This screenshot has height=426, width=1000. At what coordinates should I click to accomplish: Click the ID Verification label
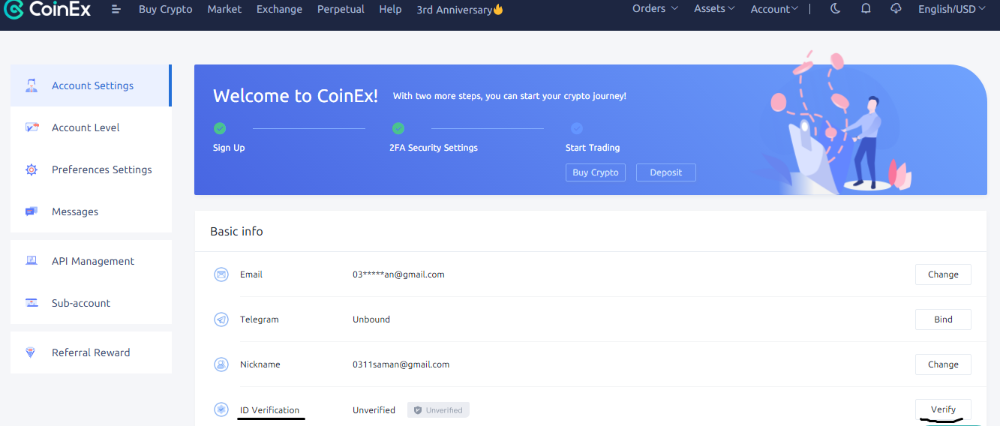click(270, 409)
